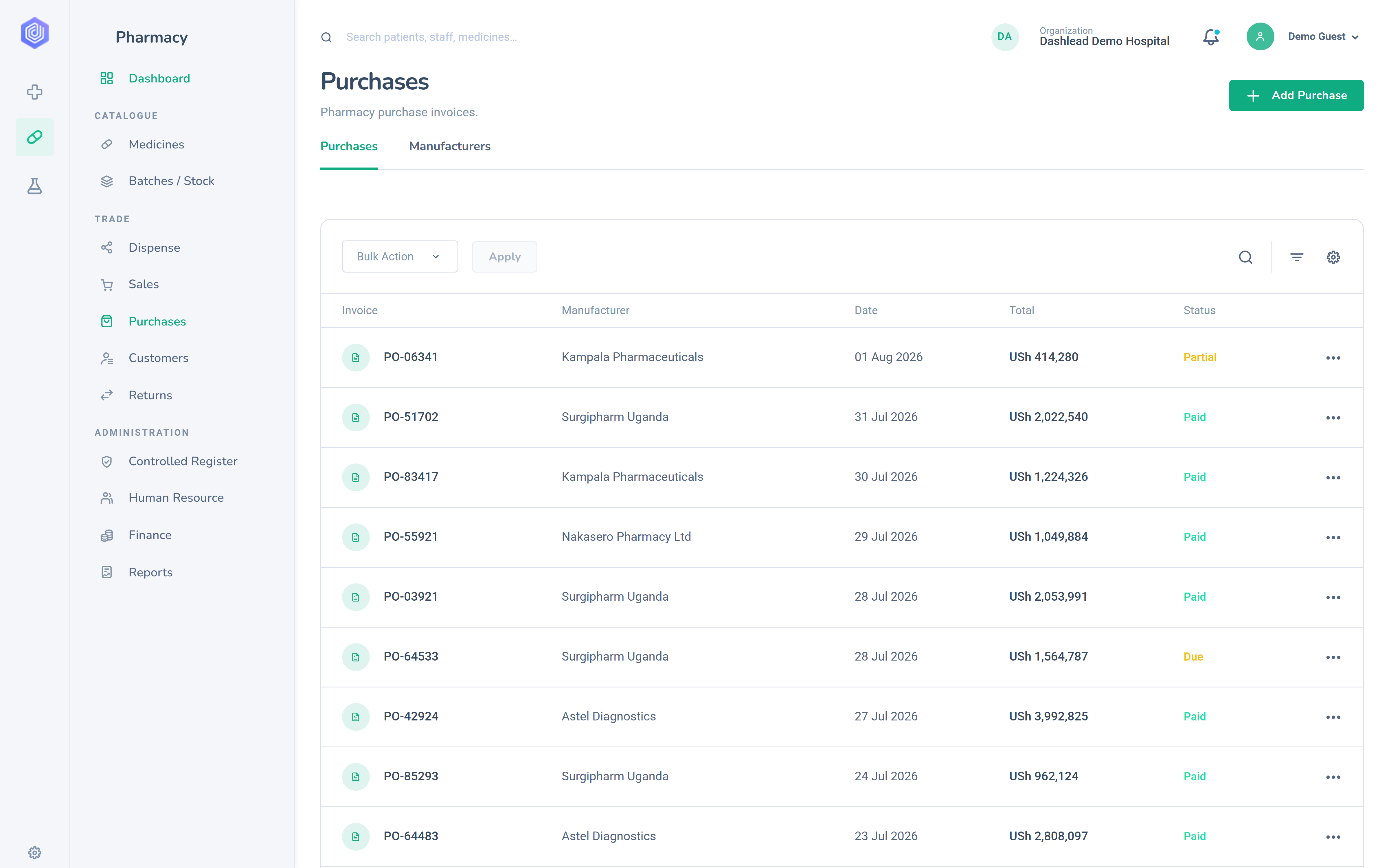Click the green user avatar icon
Viewport: 1389px width, 868px height.
[x=1261, y=37]
